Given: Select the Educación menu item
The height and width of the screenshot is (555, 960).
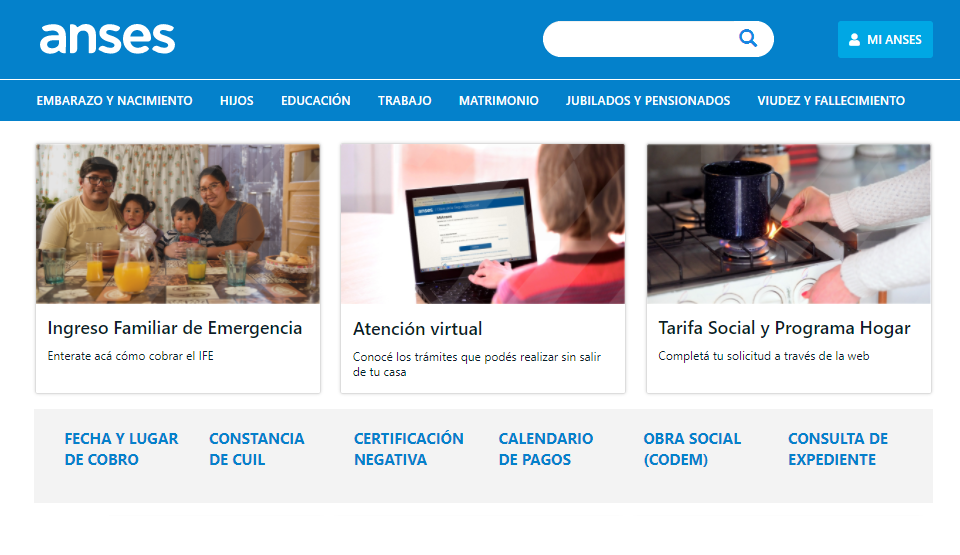Looking at the screenshot, I should click(x=315, y=100).
